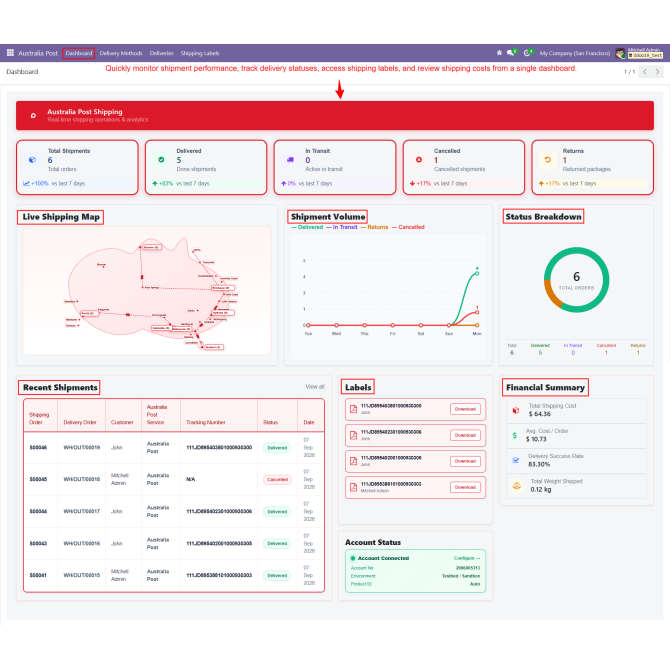
Task: Download label 111JD895403801000930300
Action: (x=465, y=409)
